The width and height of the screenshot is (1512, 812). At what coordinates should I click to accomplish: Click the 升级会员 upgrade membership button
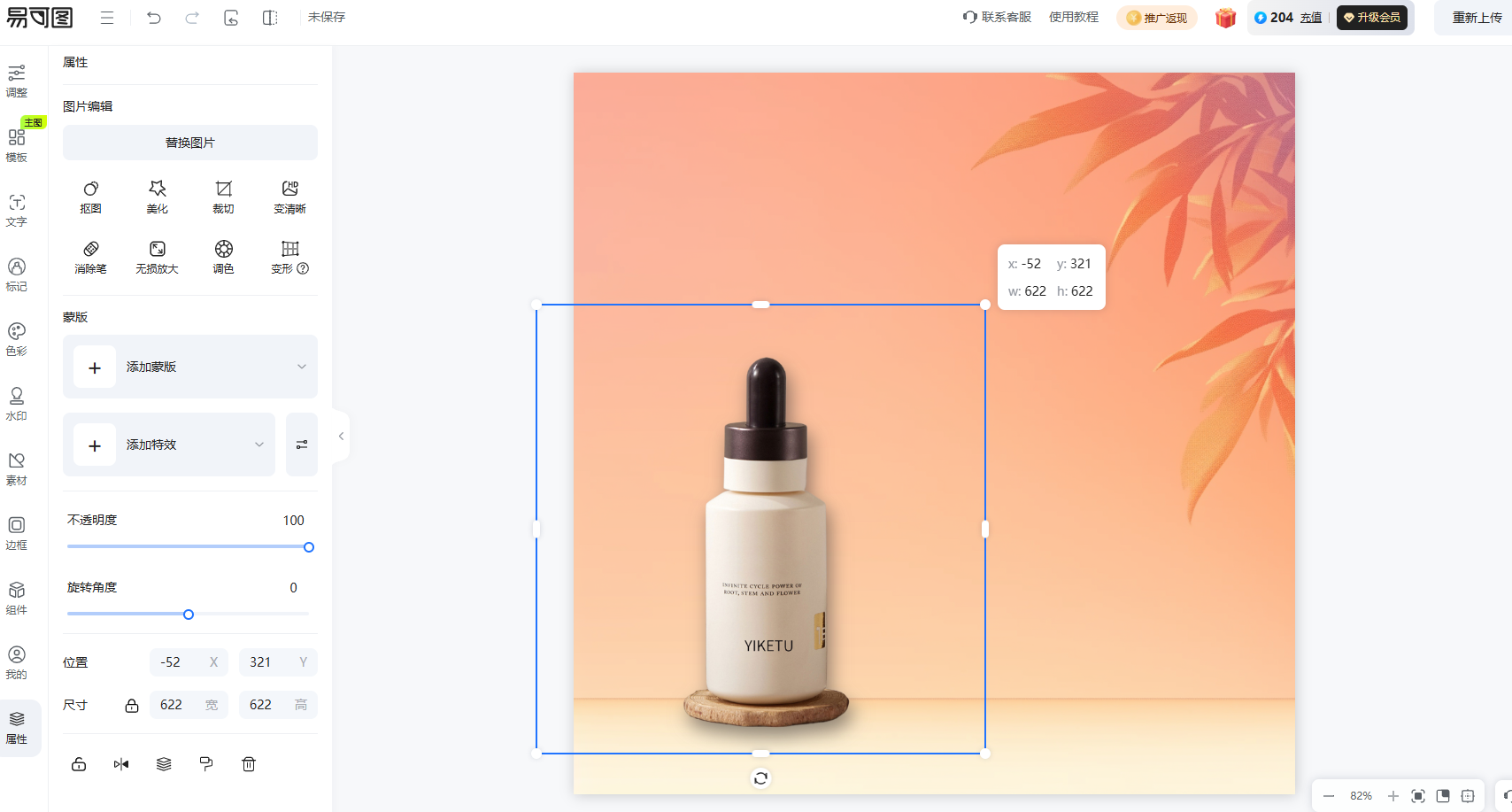point(1372,18)
